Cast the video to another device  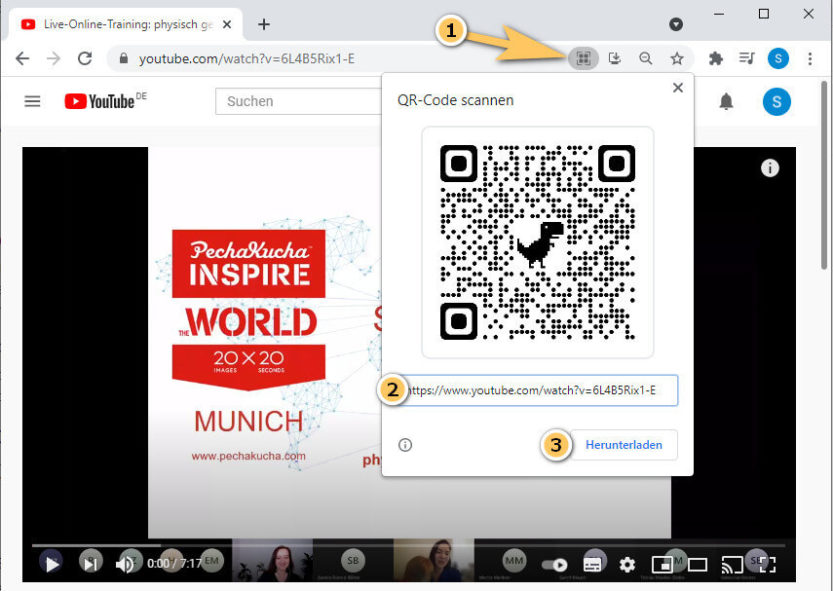[x=730, y=564]
